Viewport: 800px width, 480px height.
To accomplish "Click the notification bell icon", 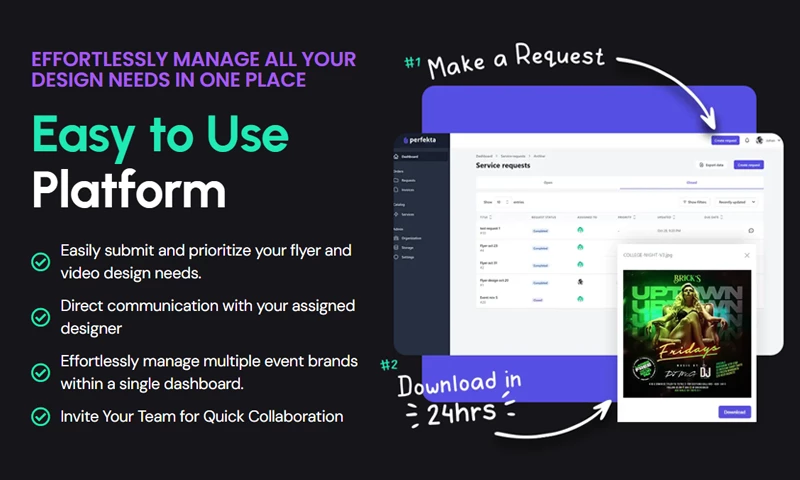I will pyautogui.click(x=747, y=141).
